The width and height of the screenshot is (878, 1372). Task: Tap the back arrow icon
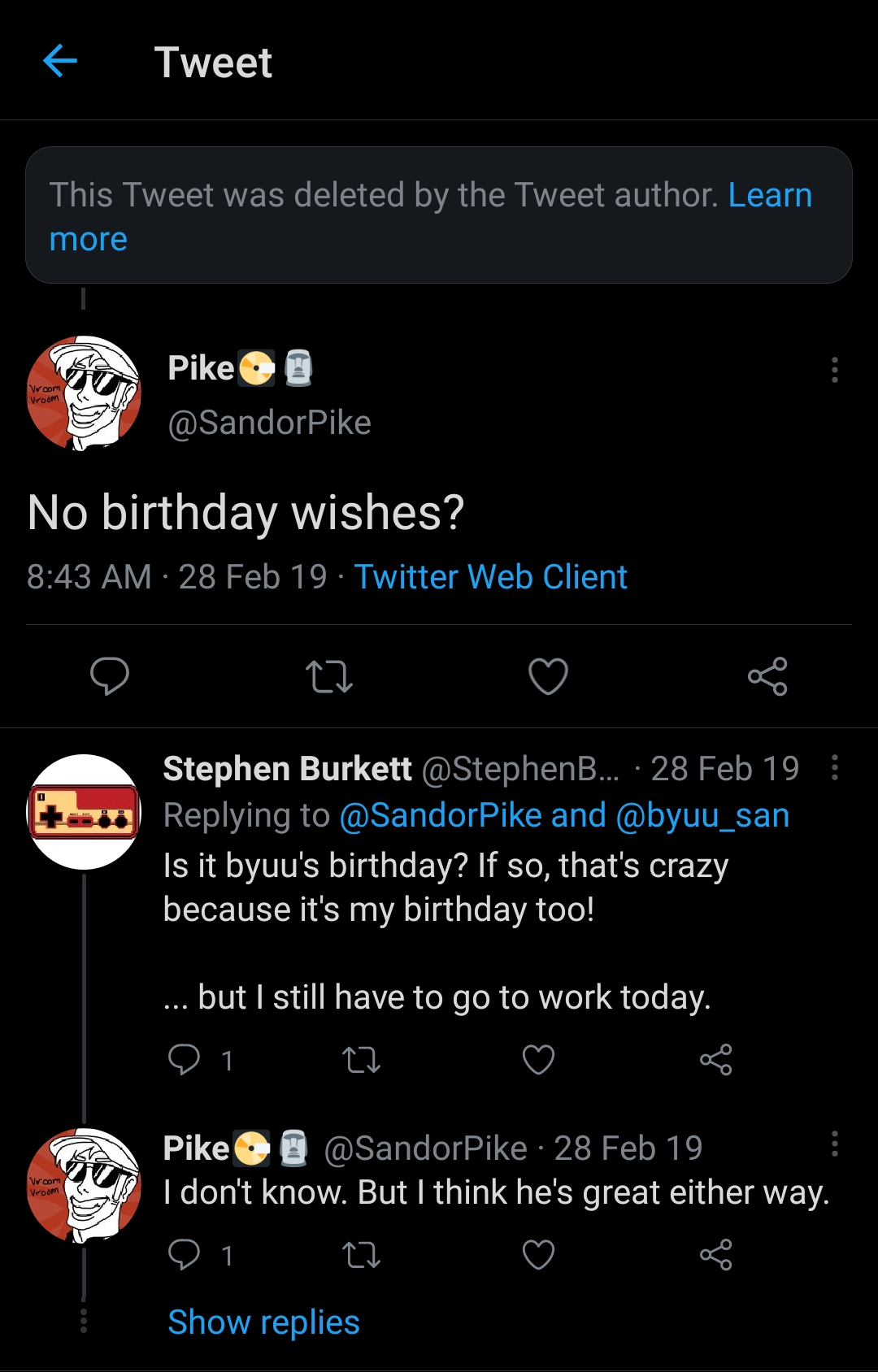[60, 61]
